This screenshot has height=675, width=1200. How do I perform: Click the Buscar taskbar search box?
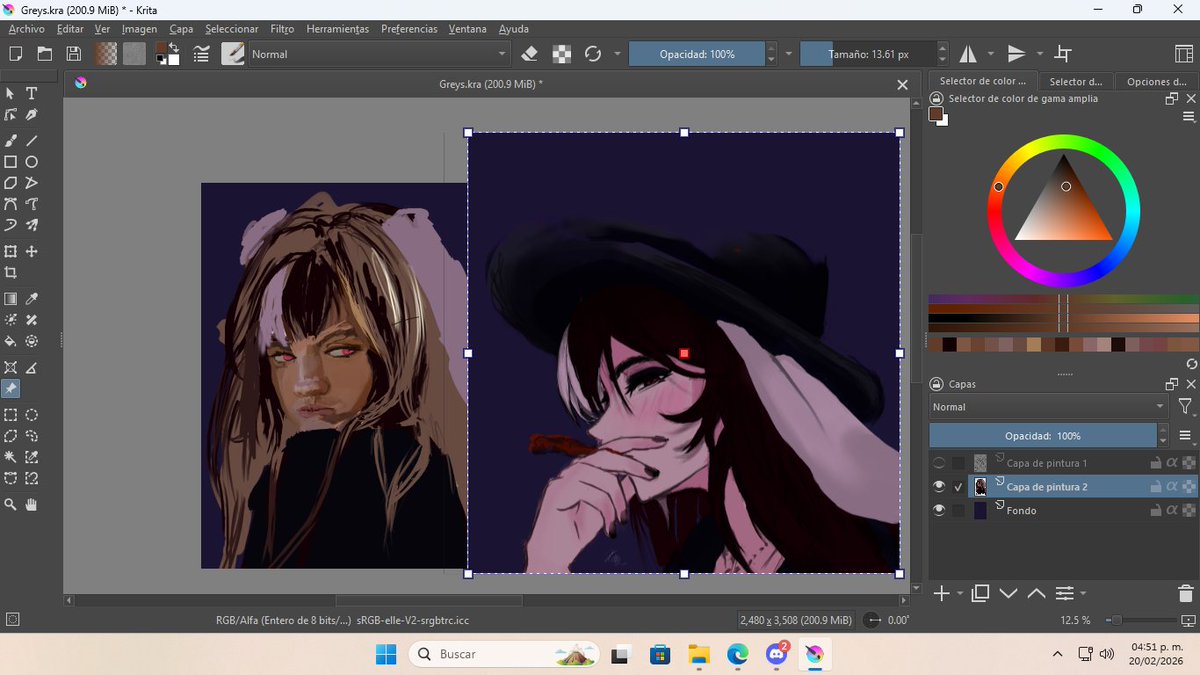point(505,655)
